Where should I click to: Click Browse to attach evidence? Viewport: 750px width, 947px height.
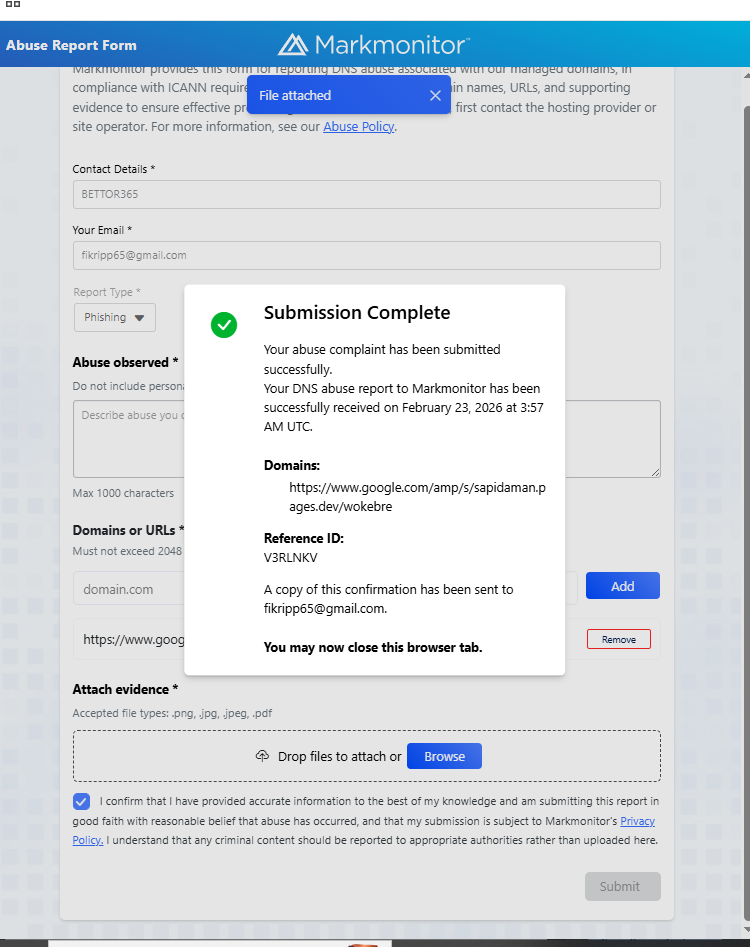(x=444, y=756)
